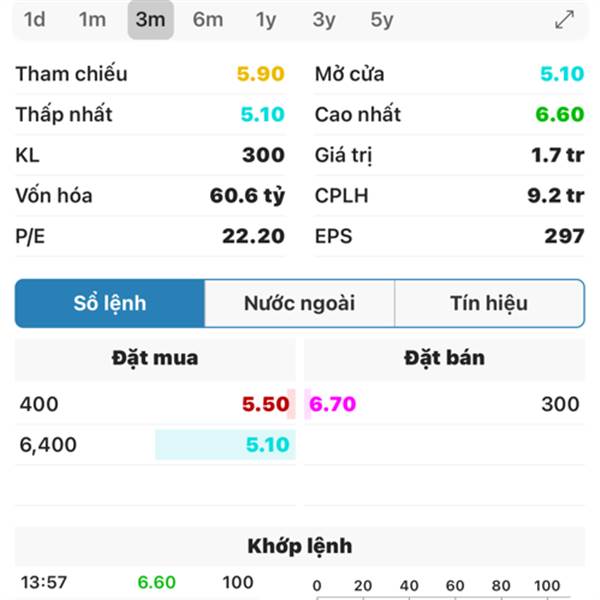The height and width of the screenshot is (600, 600).
Task: Select the 1m time range
Action: pos(92,20)
